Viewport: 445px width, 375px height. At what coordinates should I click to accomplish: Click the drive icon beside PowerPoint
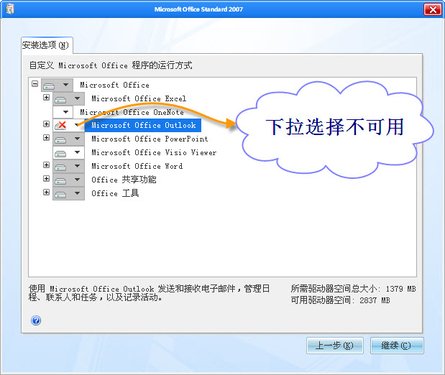(x=61, y=140)
